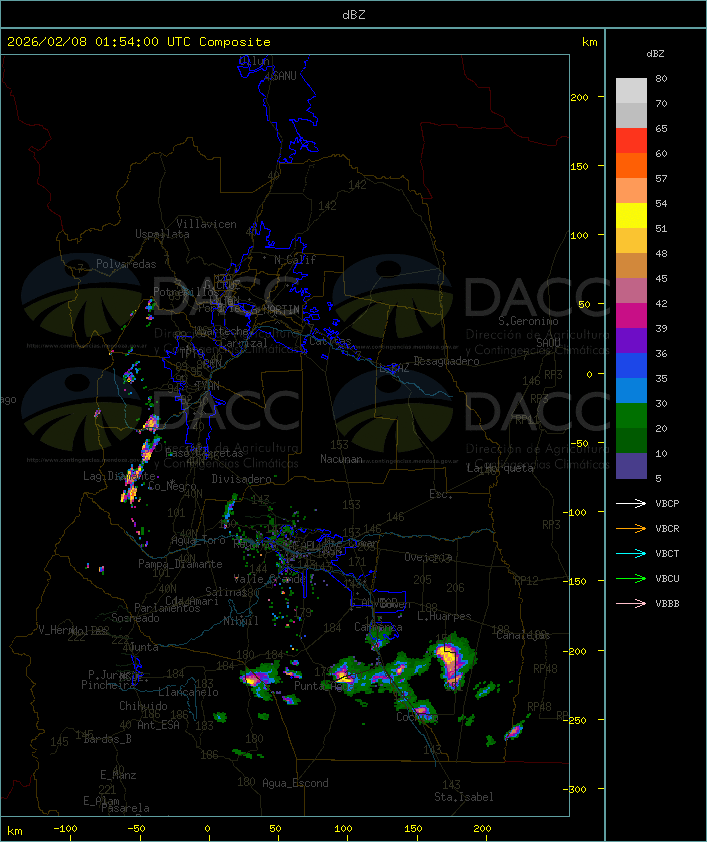Click the dBZ heading above the color scale

coord(655,54)
